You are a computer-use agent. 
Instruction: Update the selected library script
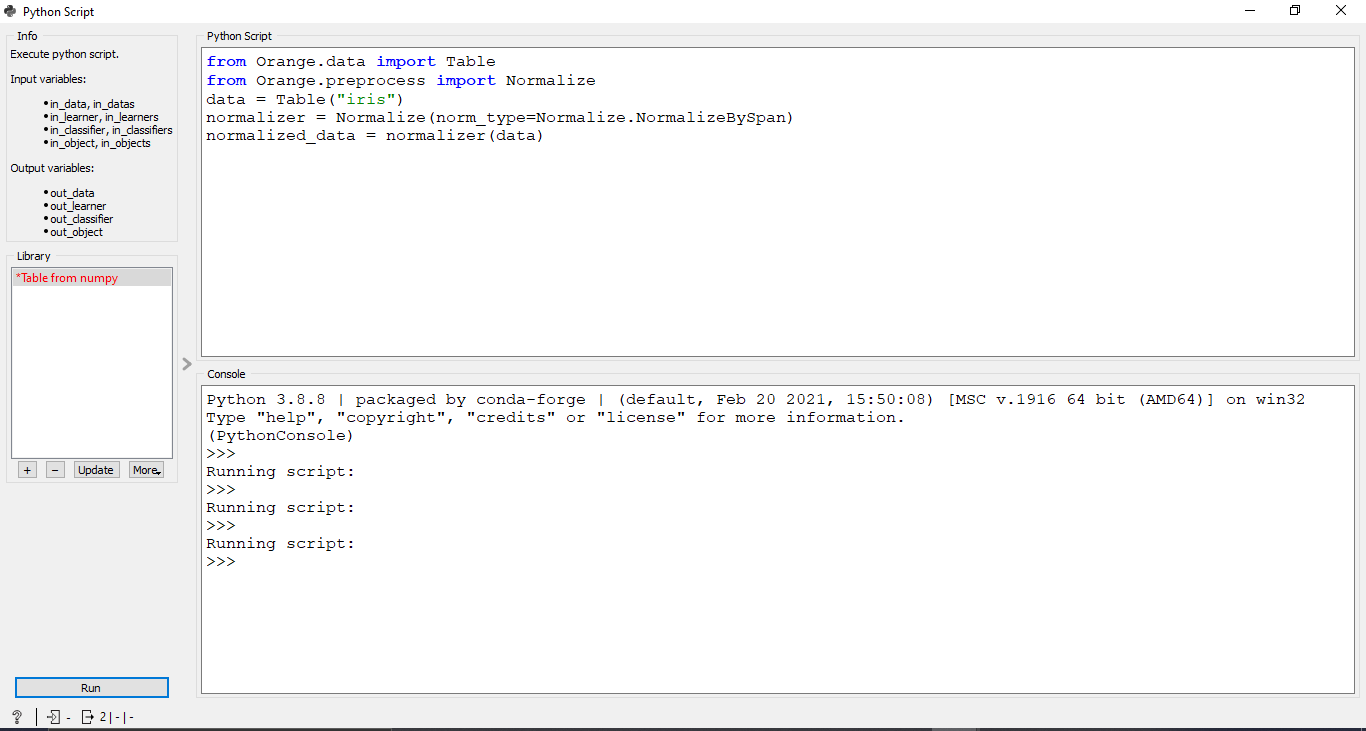(x=96, y=469)
